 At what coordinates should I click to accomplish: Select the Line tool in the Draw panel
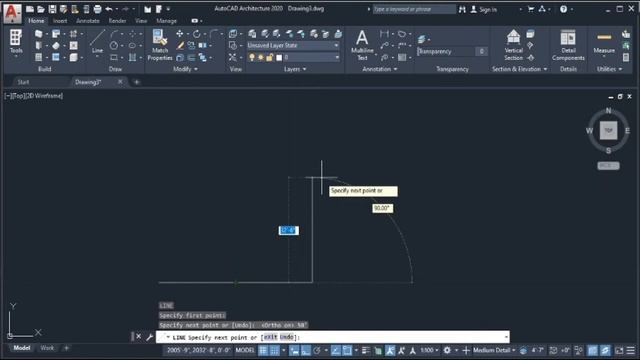tap(97, 42)
